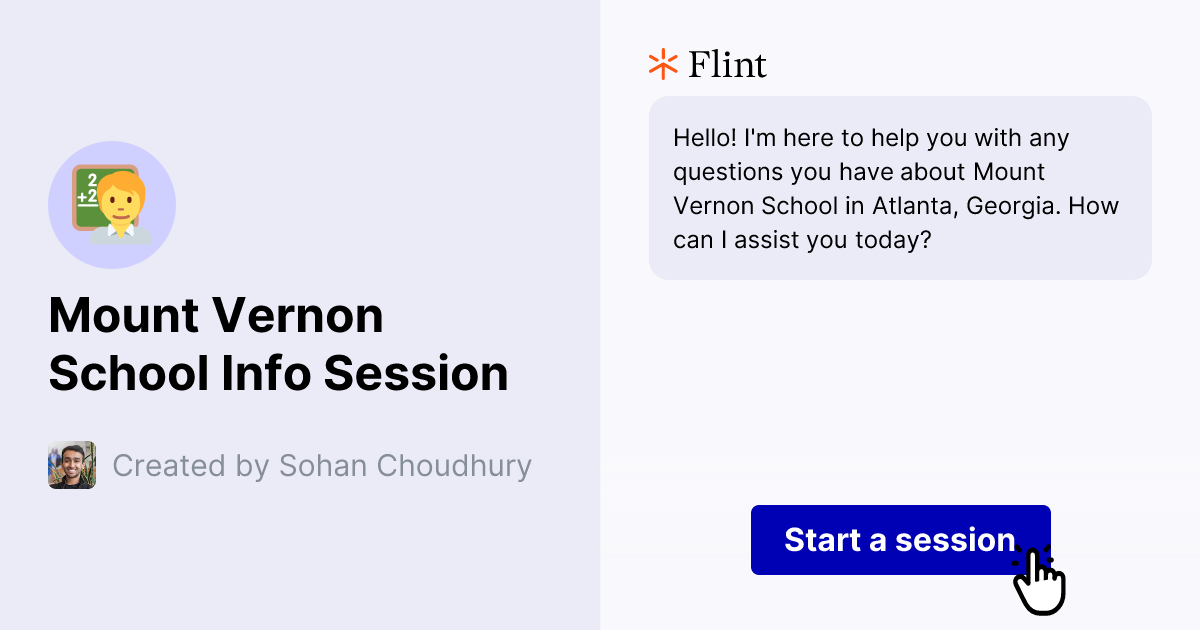Select the circular purple avatar badge
This screenshot has width=1200, height=630.
(x=112, y=204)
